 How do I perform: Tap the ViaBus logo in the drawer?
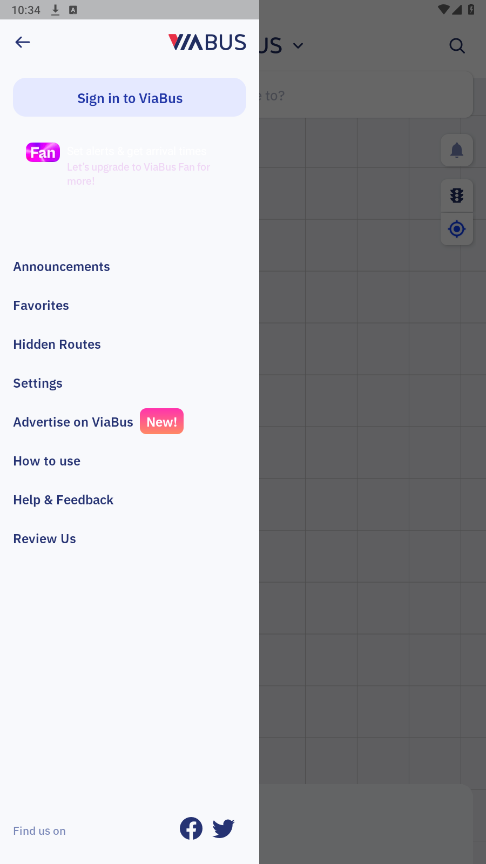pyautogui.click(x=207, y=42)
